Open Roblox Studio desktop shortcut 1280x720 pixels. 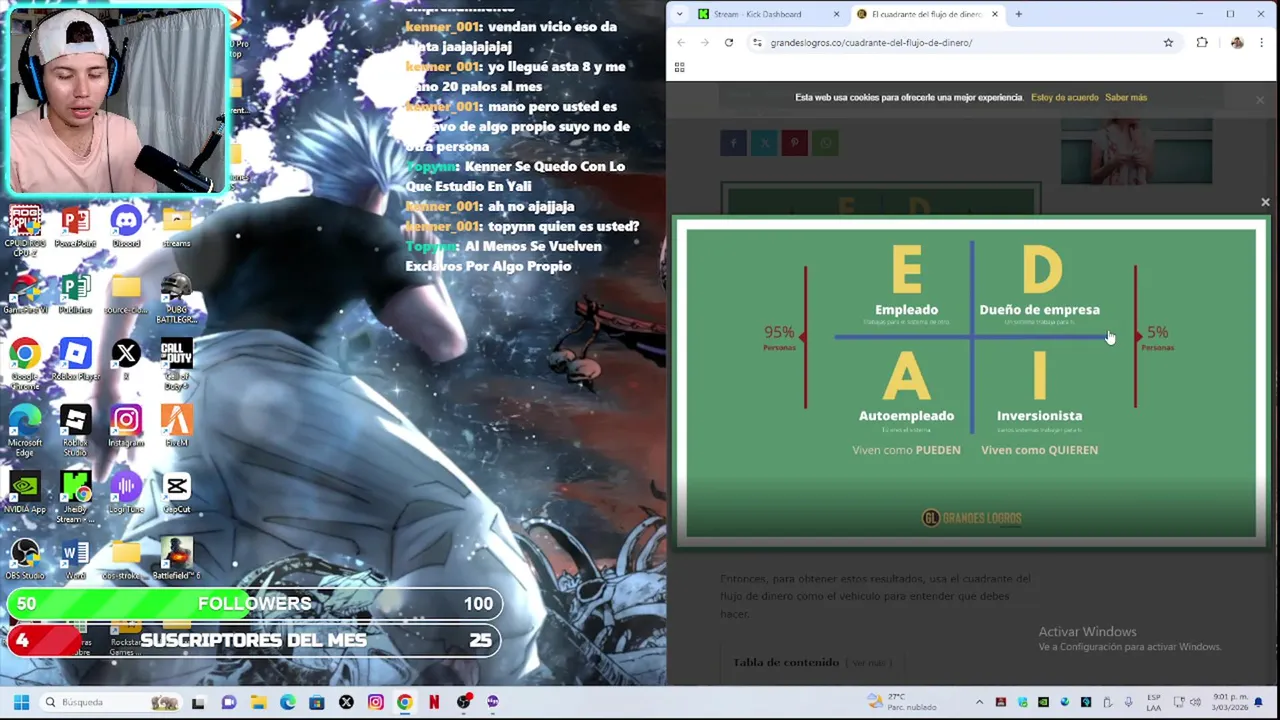[x=75, y=431]
